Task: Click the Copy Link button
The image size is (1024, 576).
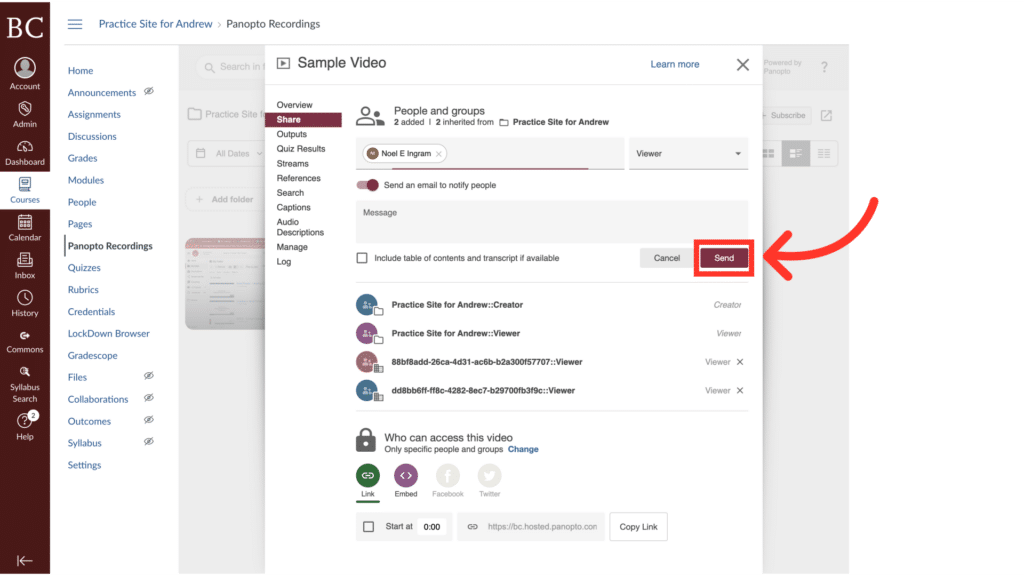Action: [638, 526]
